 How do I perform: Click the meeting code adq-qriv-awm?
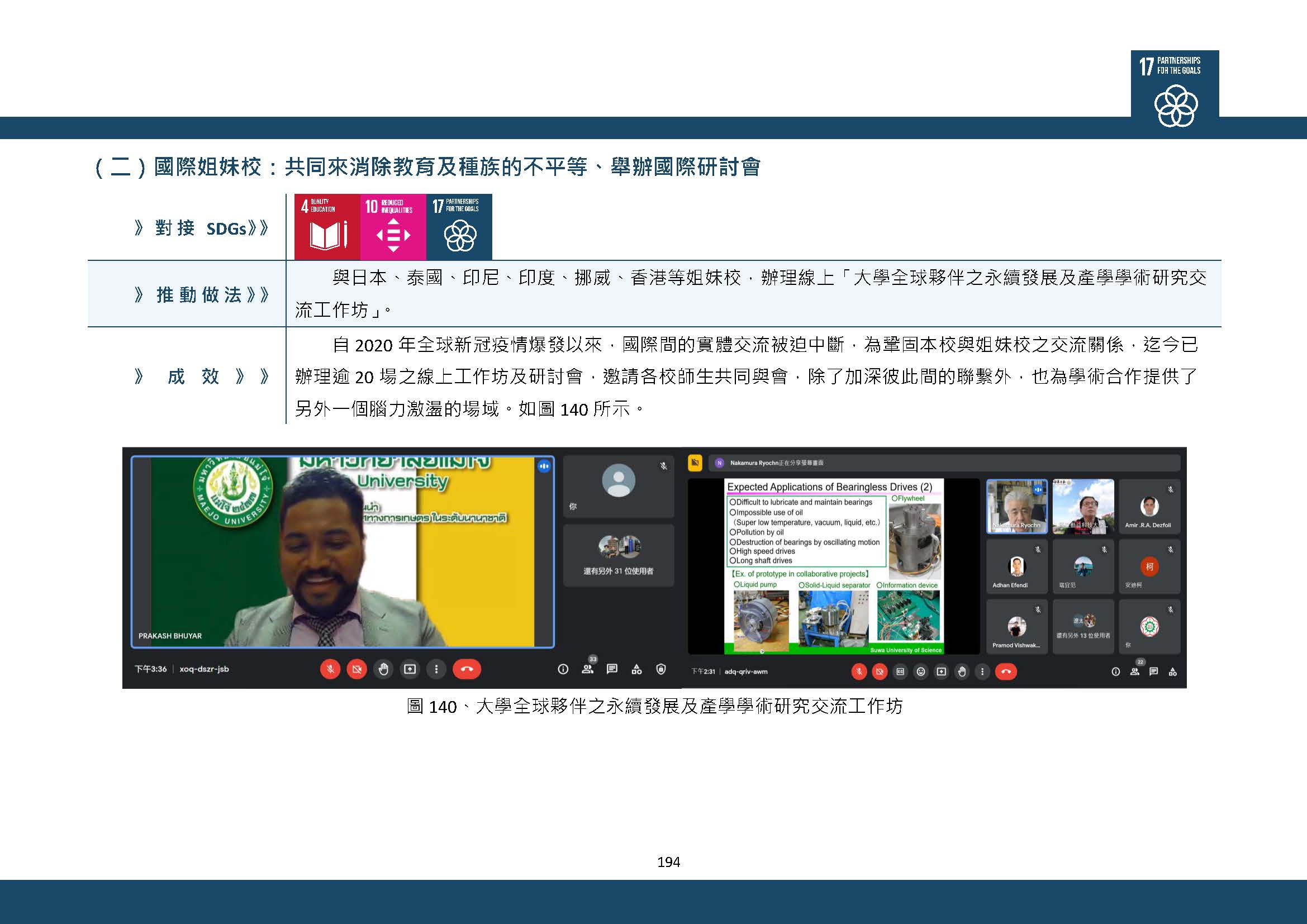click(746, 672)
